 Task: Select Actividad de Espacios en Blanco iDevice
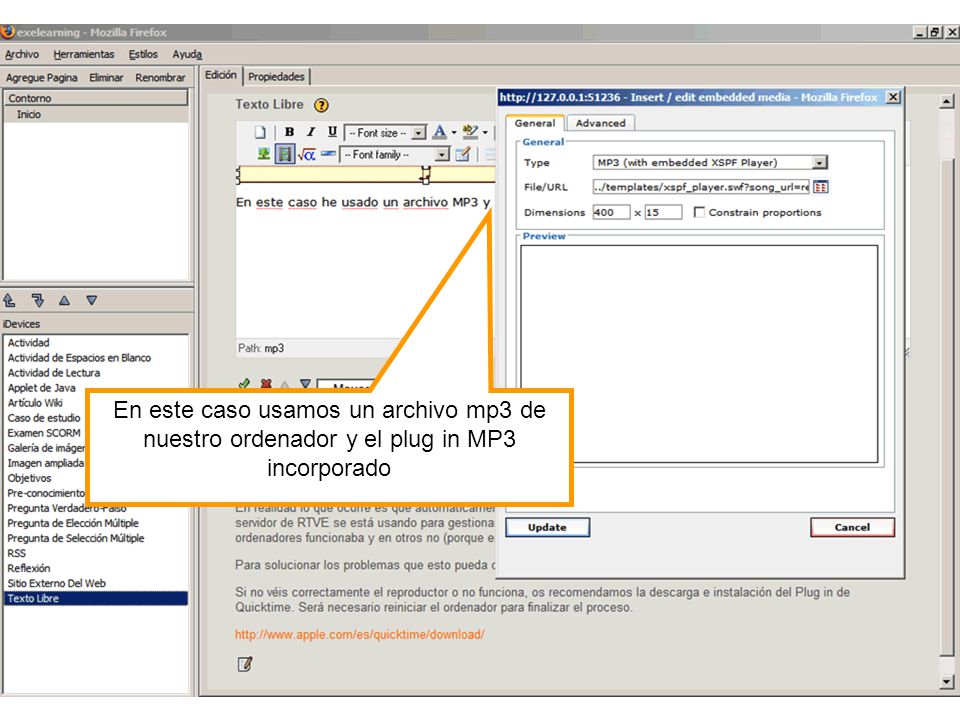(x=80, y=358)
